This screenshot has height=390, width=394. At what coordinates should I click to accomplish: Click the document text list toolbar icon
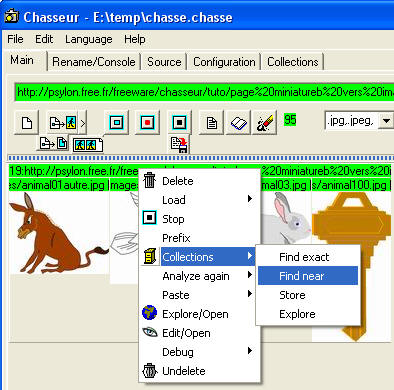pos(212,123)
